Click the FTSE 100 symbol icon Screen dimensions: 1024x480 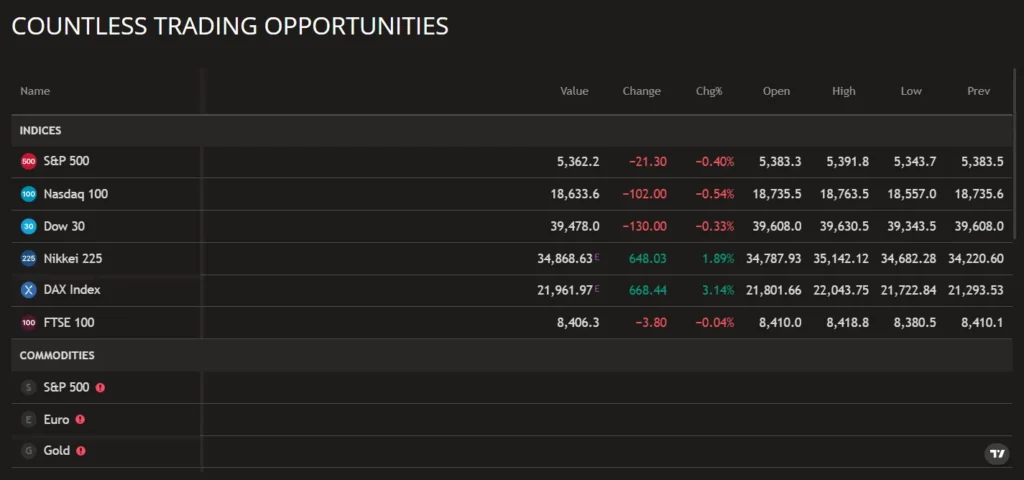pyautogui.click(x=28, y=323)
